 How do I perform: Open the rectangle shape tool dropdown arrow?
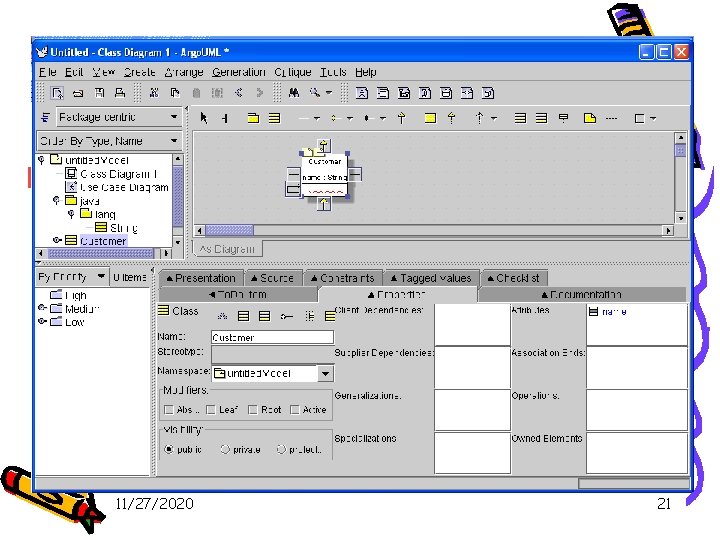[653, 118]
